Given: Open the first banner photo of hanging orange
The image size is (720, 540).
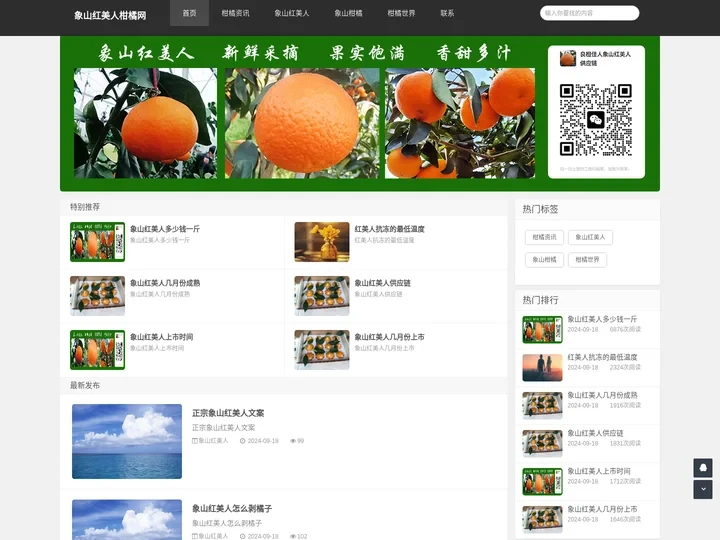Looking at the screenshot, I should point(145,123).
